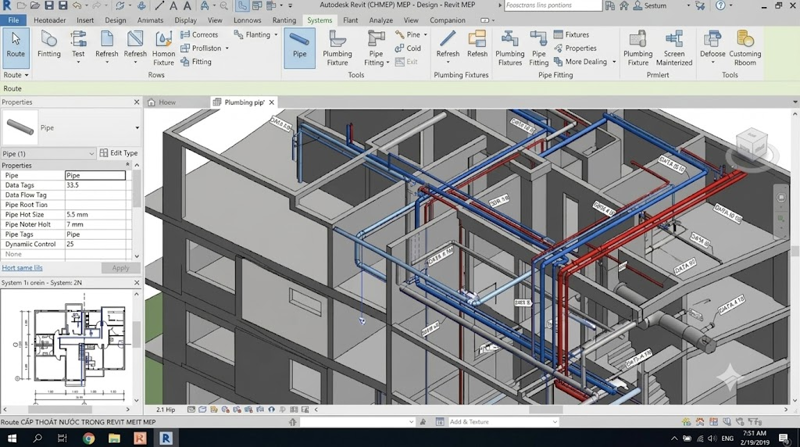Click the 3D view horizontal scrollbar

[545, 410]
